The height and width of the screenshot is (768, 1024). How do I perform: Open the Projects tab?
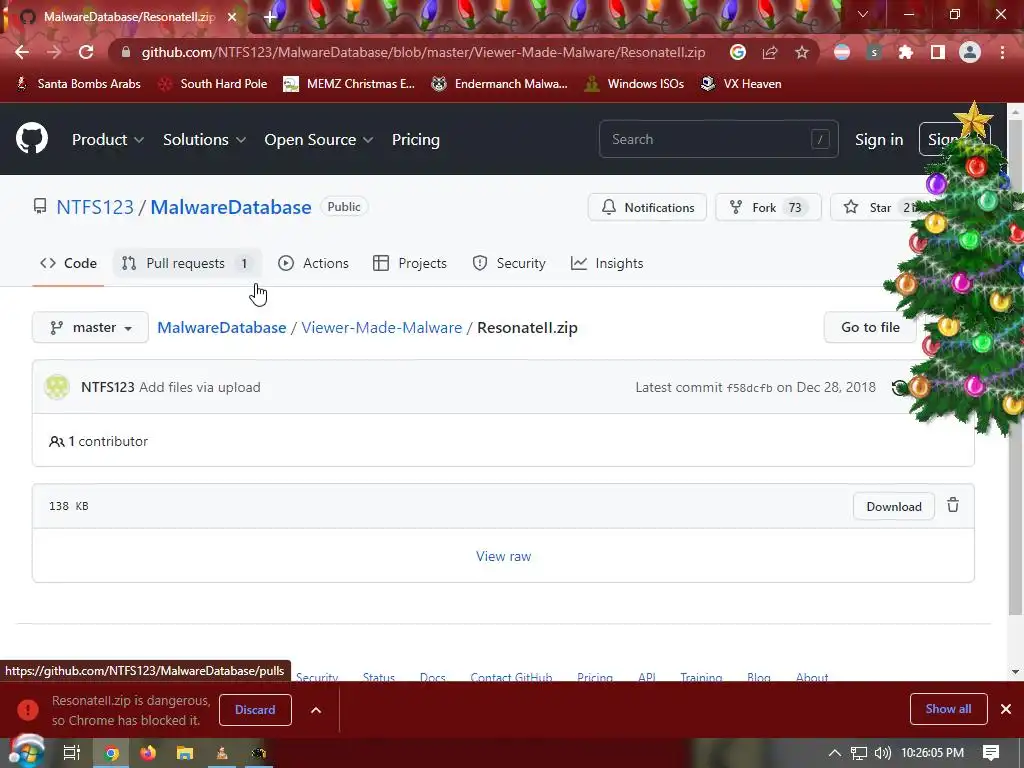[409, 263]
